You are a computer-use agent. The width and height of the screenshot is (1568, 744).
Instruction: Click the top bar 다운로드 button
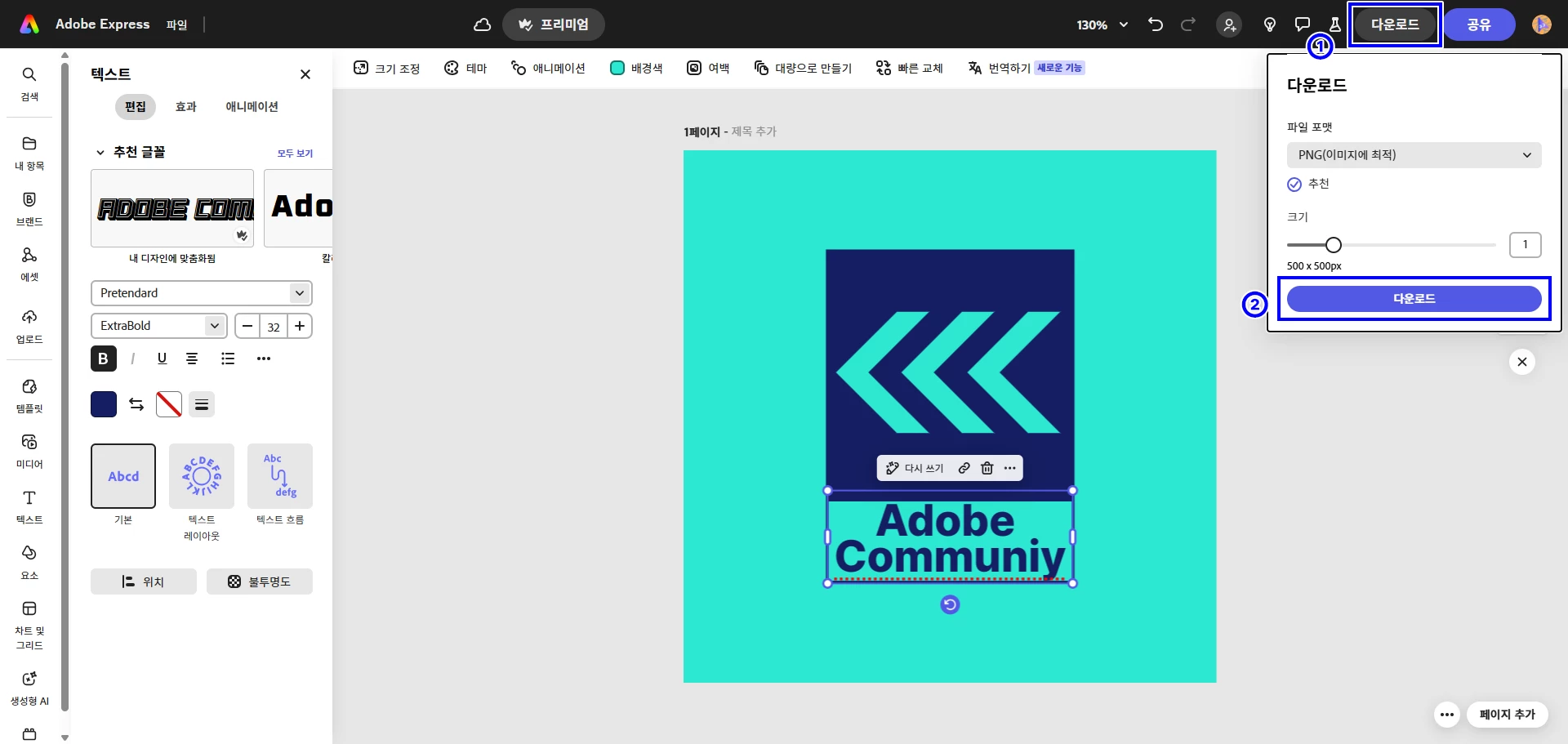(x=1395, y=25)
